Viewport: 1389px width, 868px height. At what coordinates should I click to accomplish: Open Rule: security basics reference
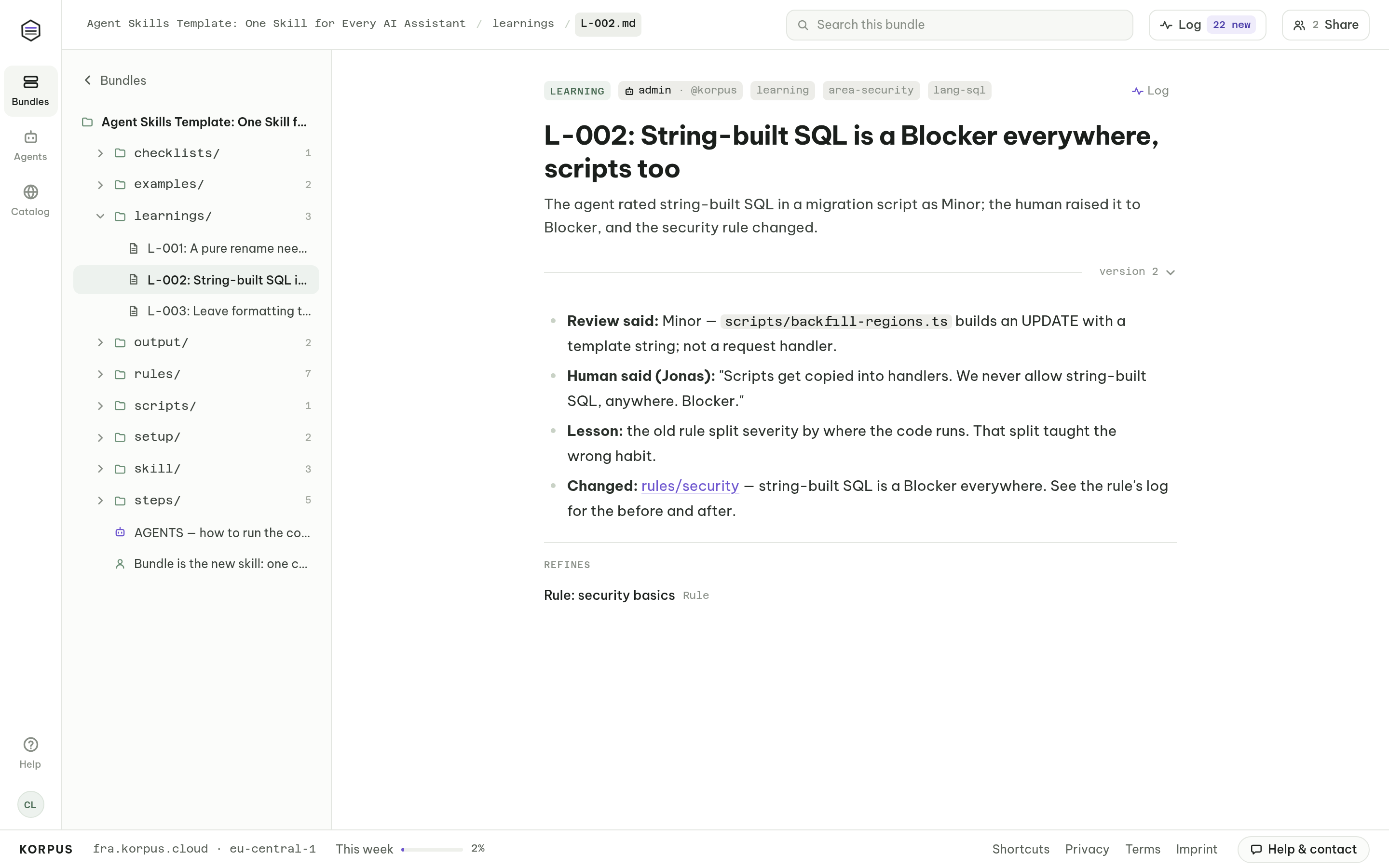pos(609,596)
